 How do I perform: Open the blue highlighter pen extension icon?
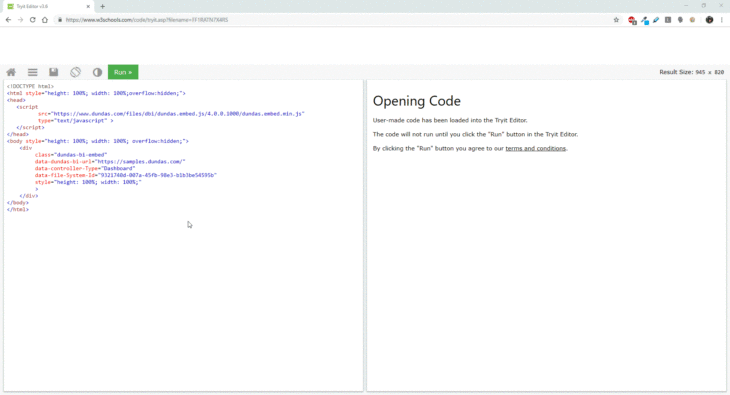656,20
